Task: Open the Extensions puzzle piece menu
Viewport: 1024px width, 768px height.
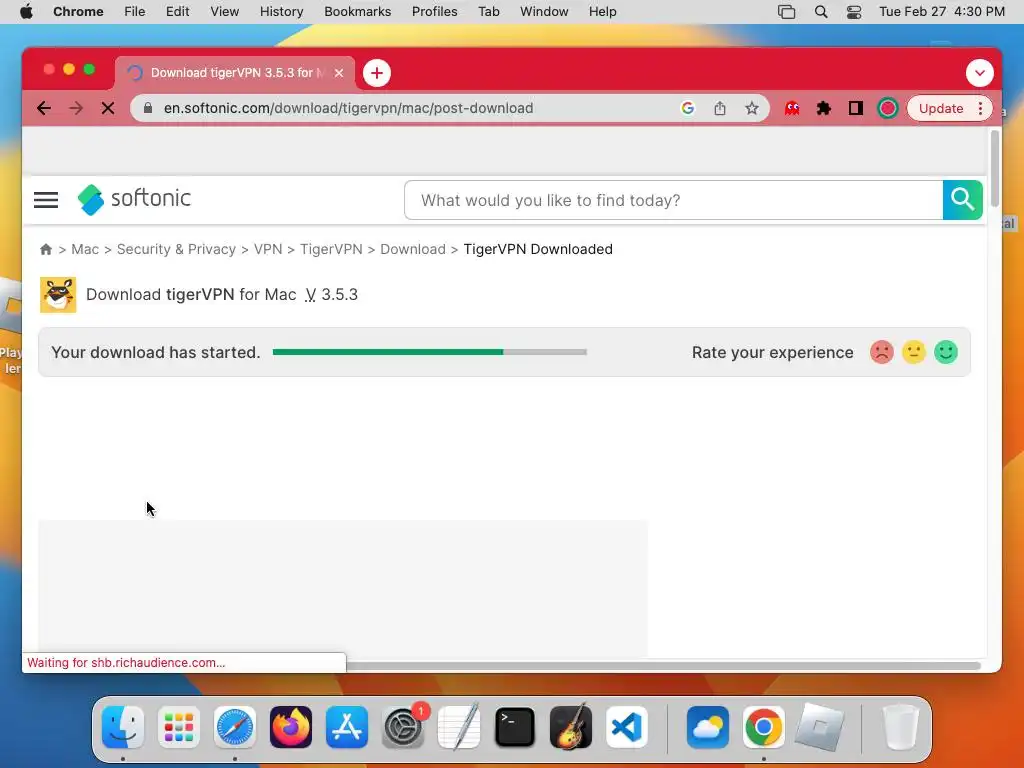Action: 824,108
